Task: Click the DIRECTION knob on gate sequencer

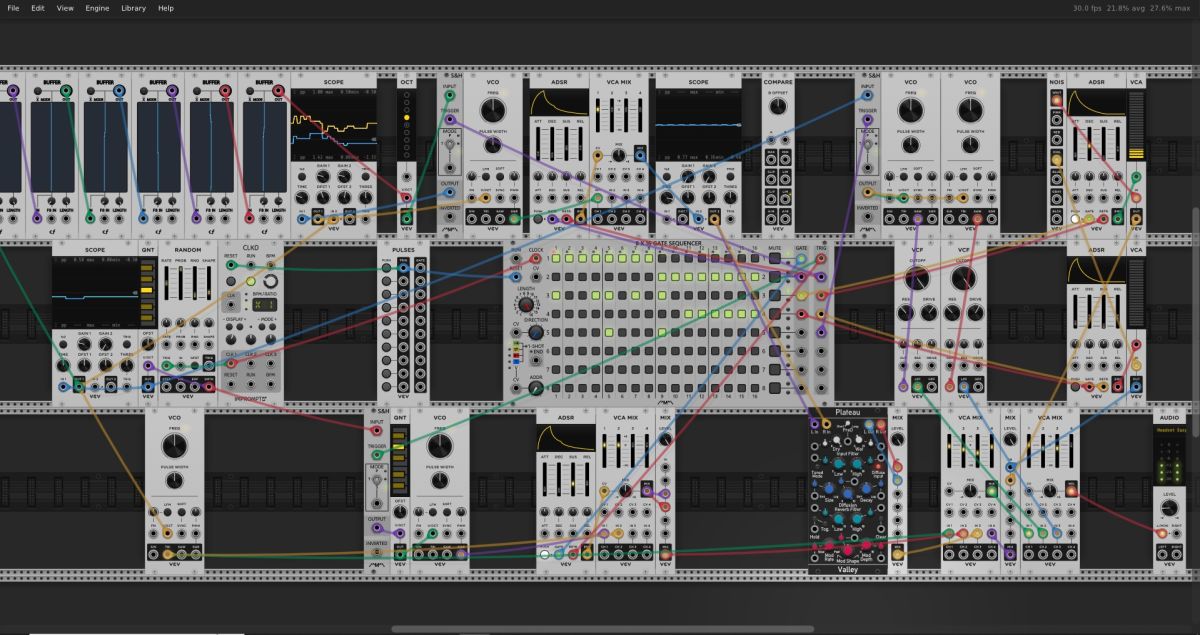Action: pos(536,333)
